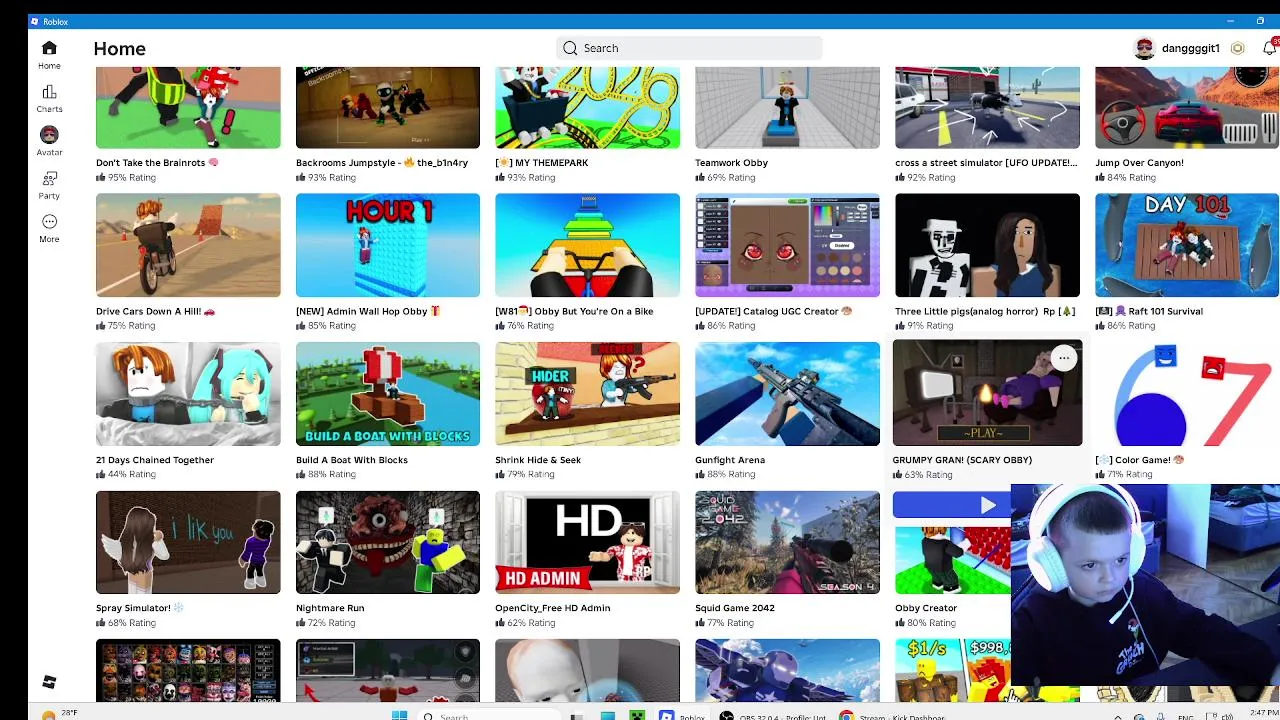Open the Chrome Kick Dashboard taskbar item
1280x720 pixels.
[x=892, y=715]
